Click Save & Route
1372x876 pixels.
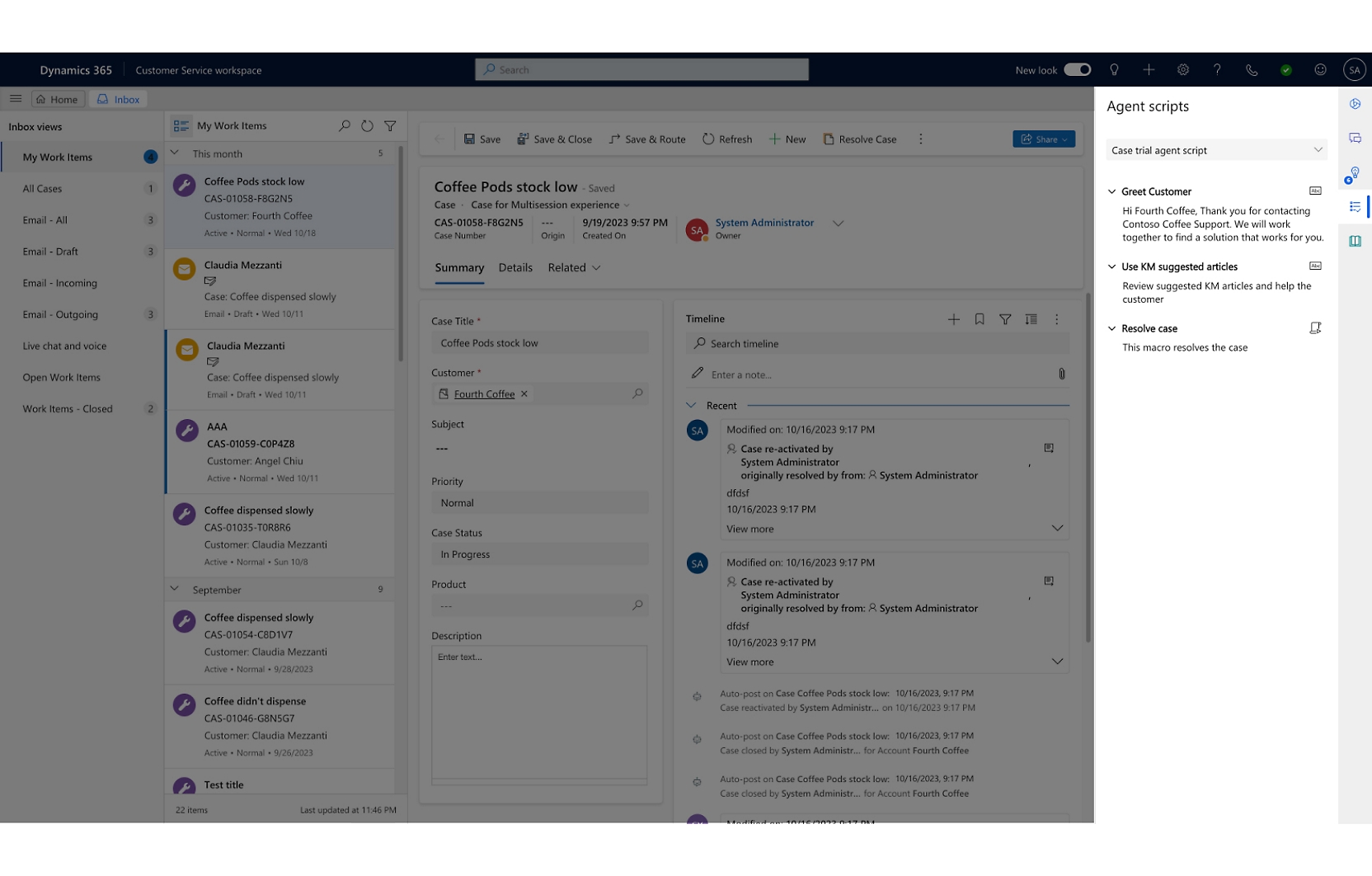(x=647, y=139)
